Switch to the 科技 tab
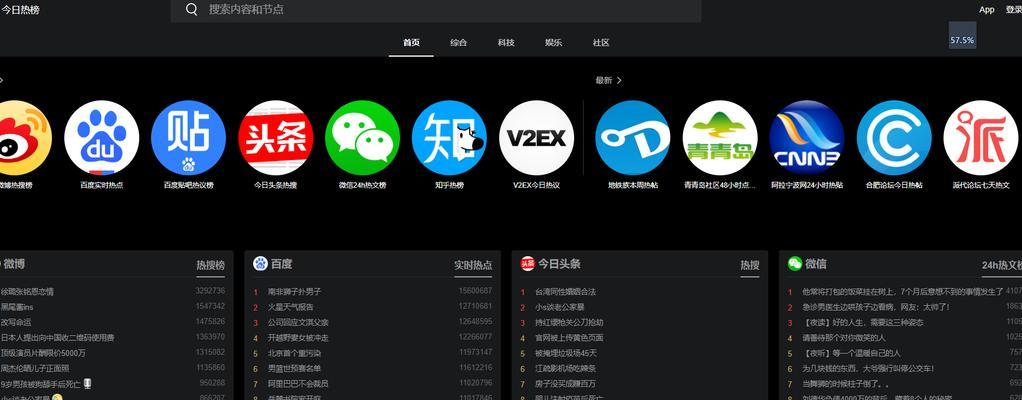The width and height of the screenshot is (1022, 400). 506,42
